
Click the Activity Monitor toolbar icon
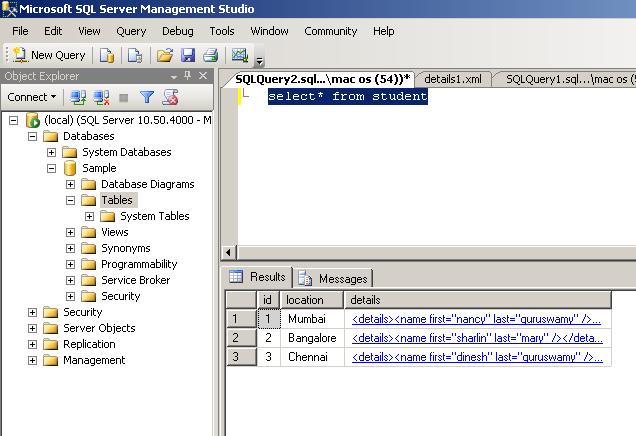240,55
